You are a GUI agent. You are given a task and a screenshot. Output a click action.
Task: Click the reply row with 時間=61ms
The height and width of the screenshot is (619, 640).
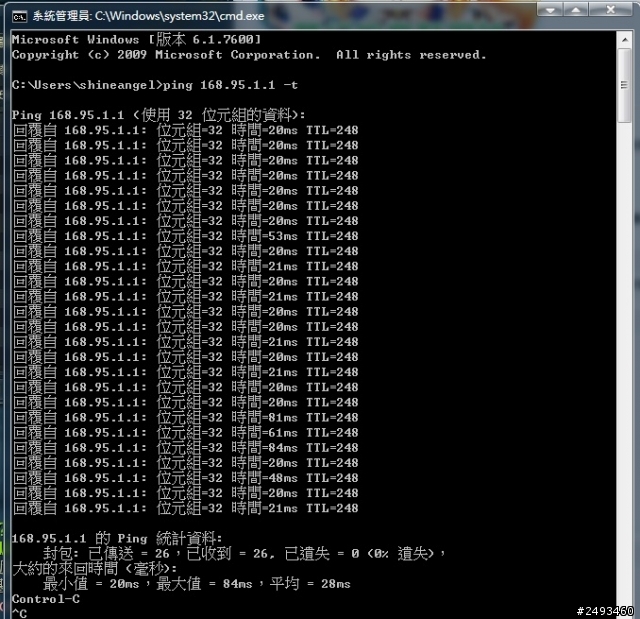(186, 433)
